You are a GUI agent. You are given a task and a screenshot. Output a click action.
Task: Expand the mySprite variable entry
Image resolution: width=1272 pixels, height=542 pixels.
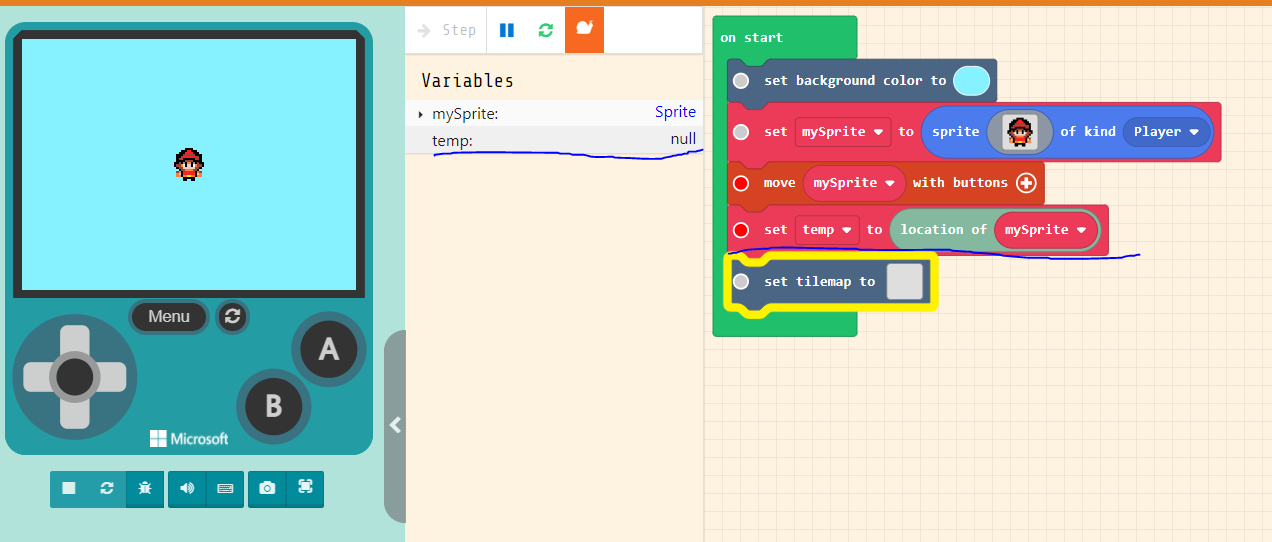click(421, 114)
